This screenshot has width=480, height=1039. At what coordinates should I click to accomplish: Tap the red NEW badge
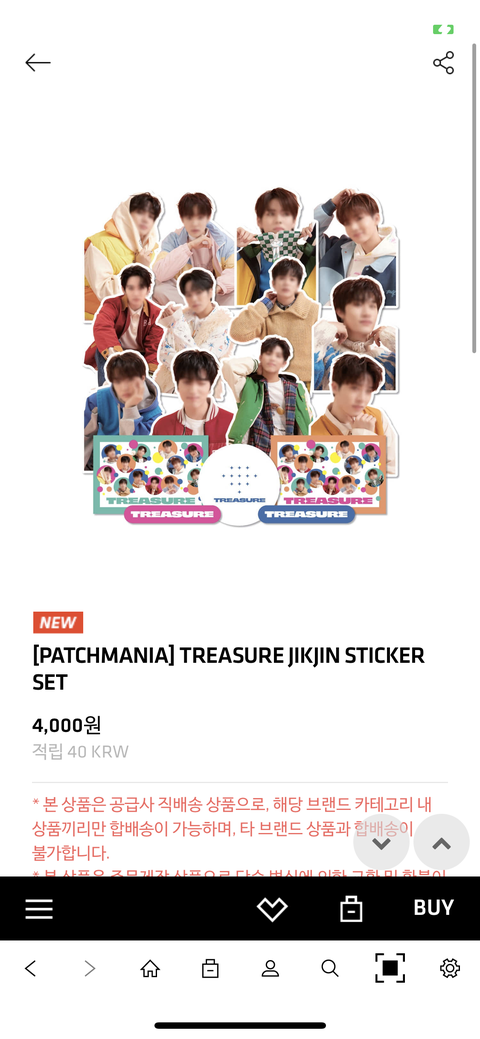[x=58, y=622]
